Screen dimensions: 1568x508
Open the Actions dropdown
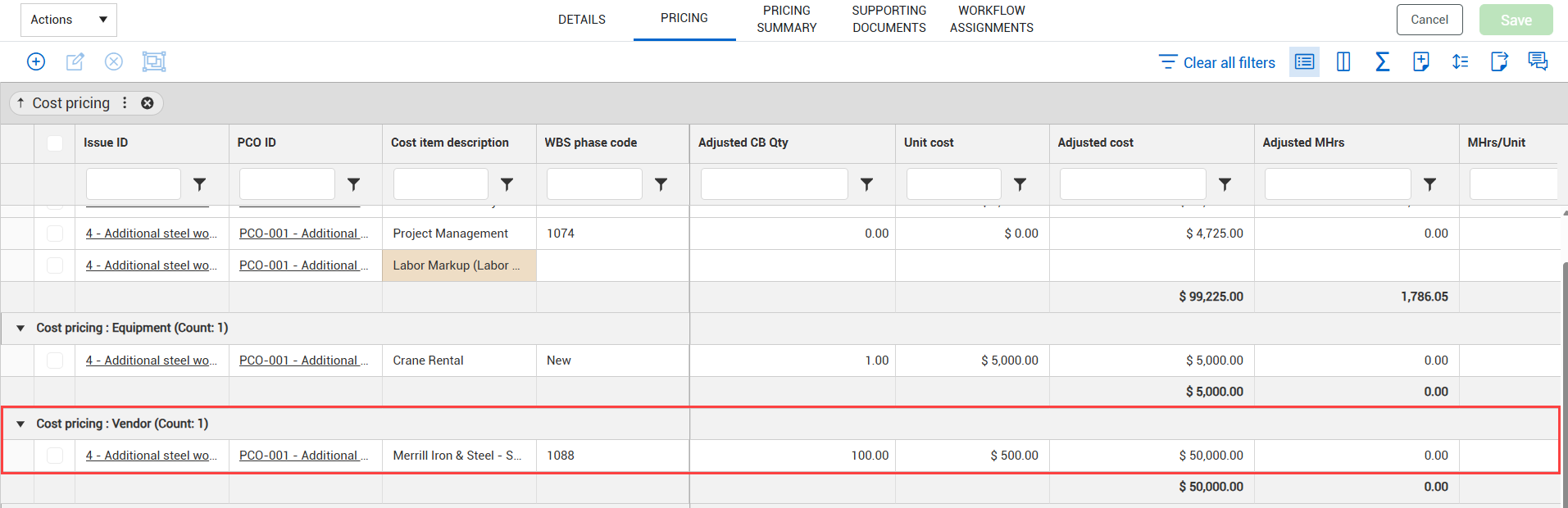pos(69,20)
